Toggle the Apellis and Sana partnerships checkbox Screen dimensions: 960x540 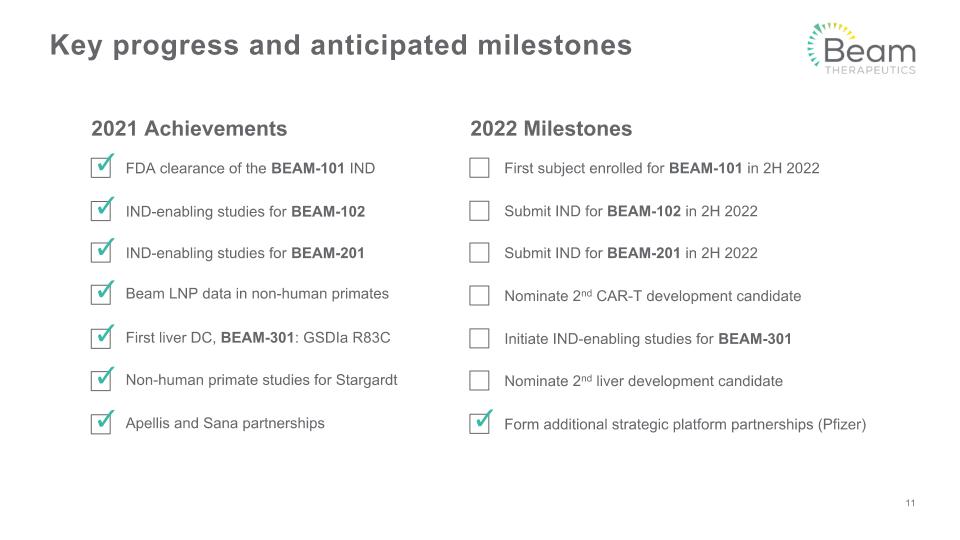(x=101, y=423)
